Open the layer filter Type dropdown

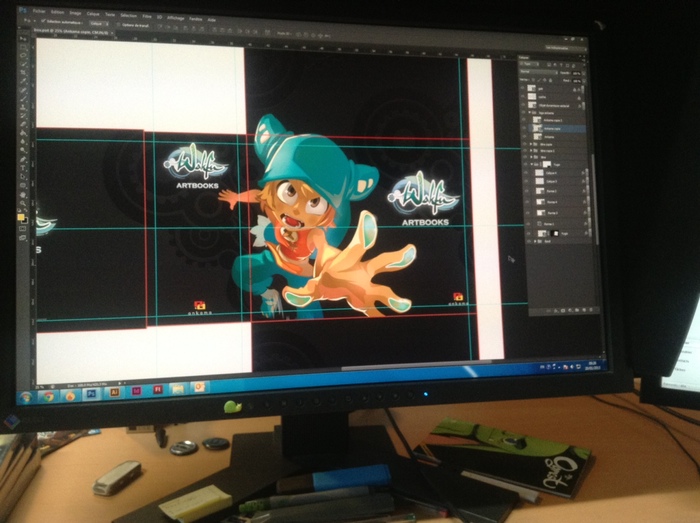529,64
